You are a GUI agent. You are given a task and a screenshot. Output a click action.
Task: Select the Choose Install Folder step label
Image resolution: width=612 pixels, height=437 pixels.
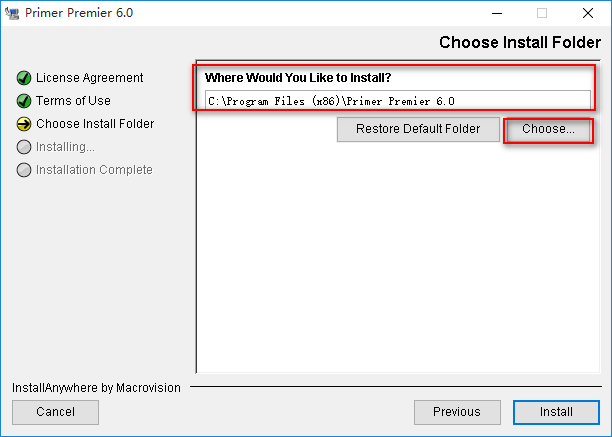(x=95, y=124)
